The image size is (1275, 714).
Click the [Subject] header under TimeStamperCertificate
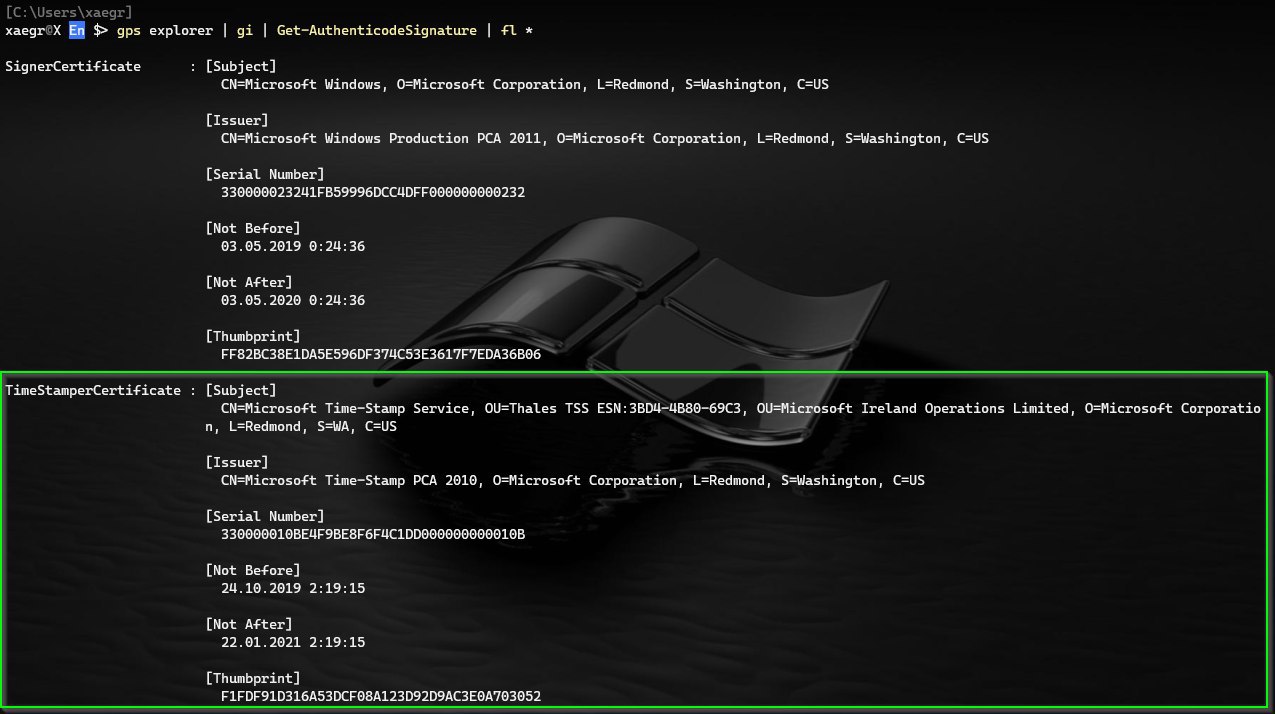241,390
